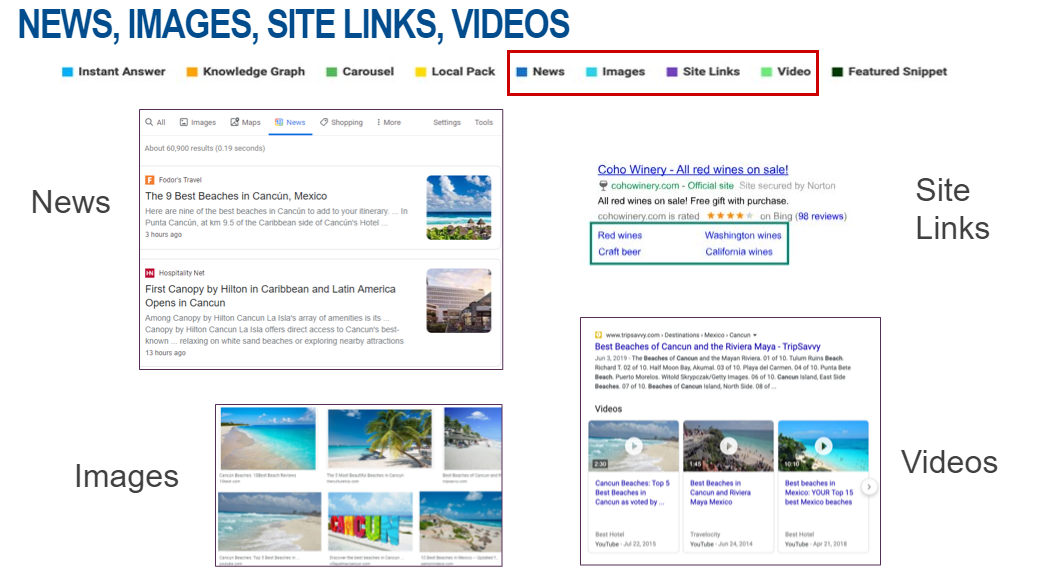1052x579 pixels.
Task: Expand the More search options menu
Action: pyautogui.click(x=389, y=122)
